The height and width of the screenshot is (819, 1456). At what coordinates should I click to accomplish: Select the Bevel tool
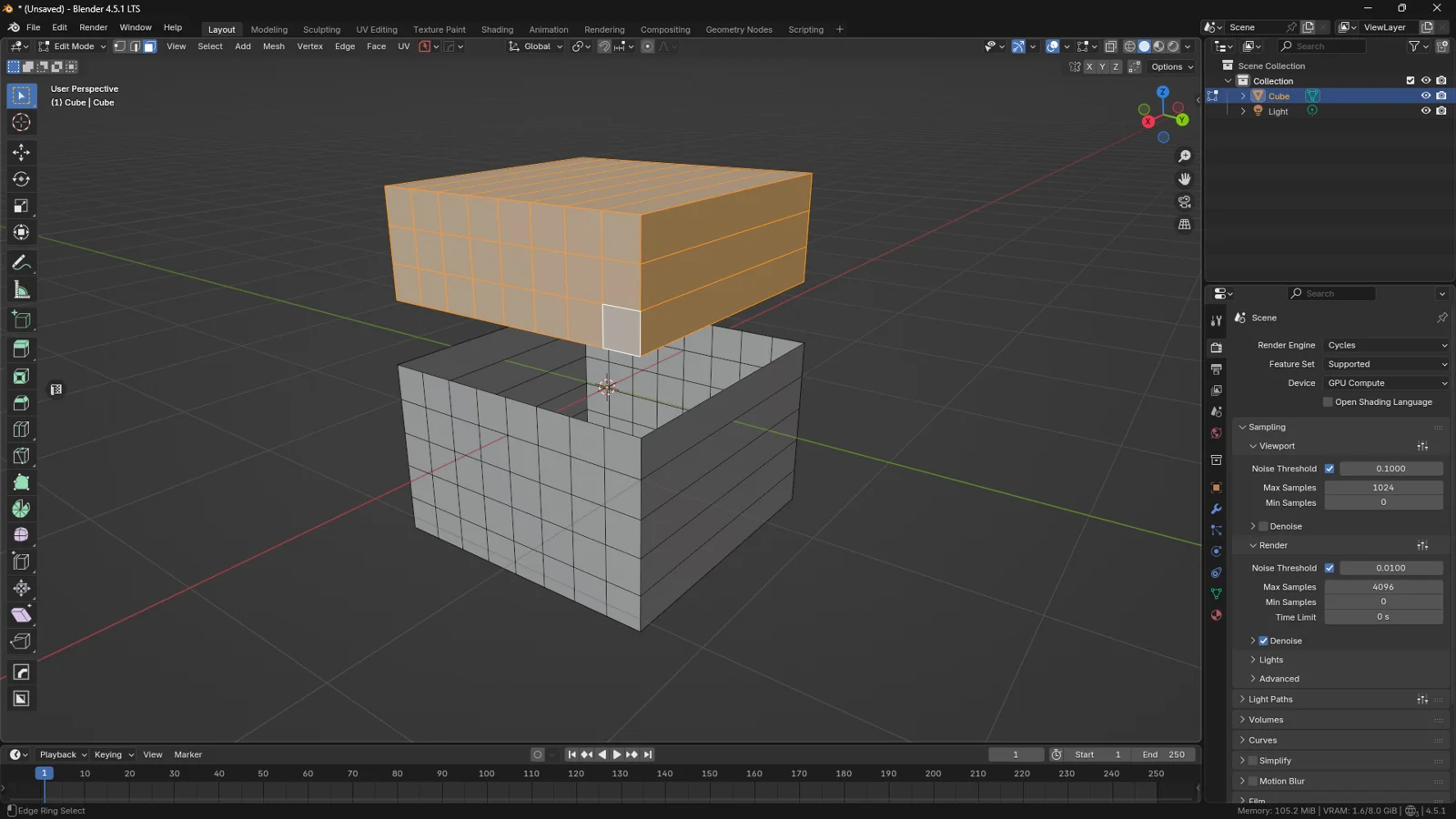click(21, 403)
